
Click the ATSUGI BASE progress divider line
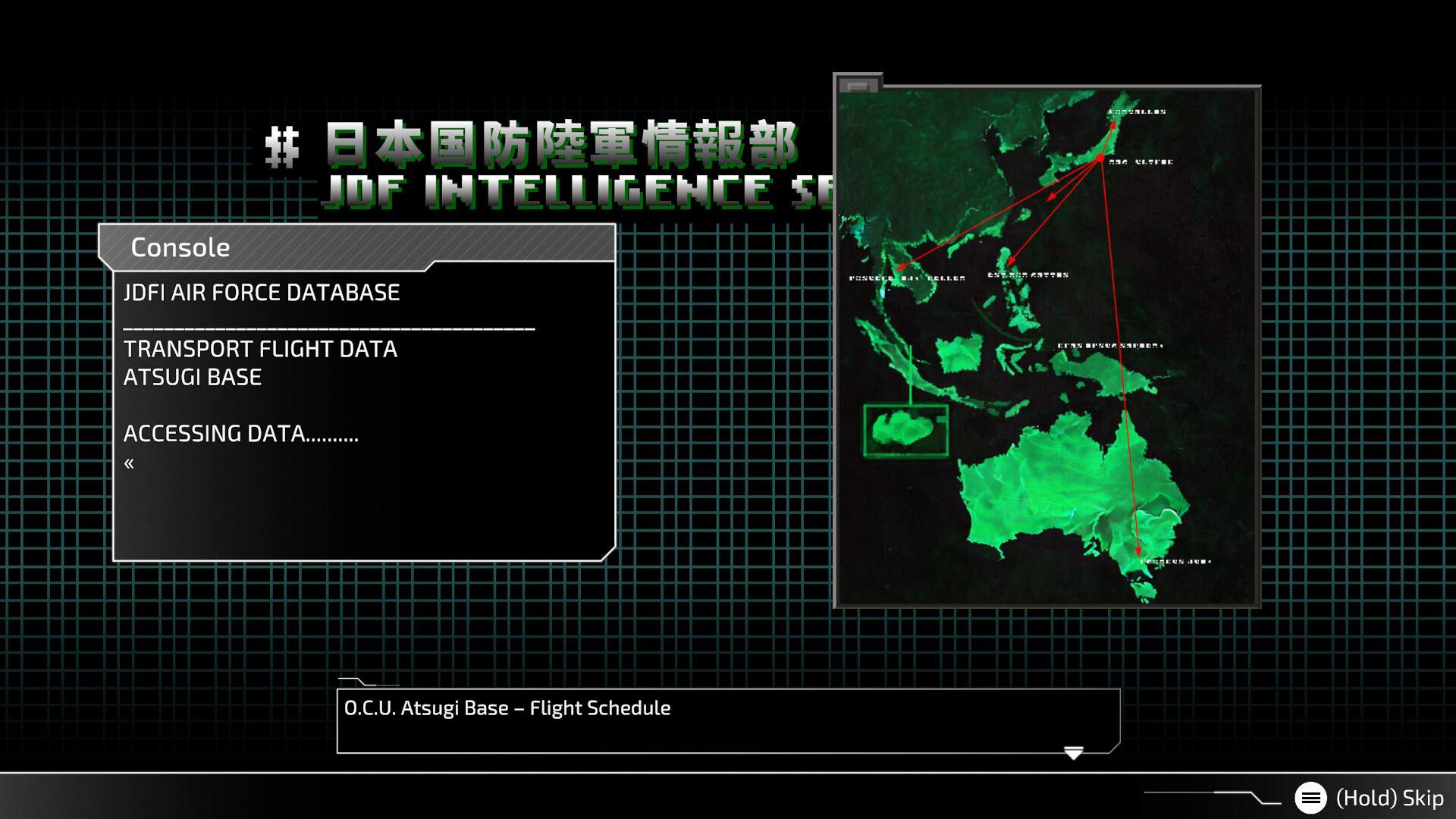pyautogui.click(x=329, y=328)
